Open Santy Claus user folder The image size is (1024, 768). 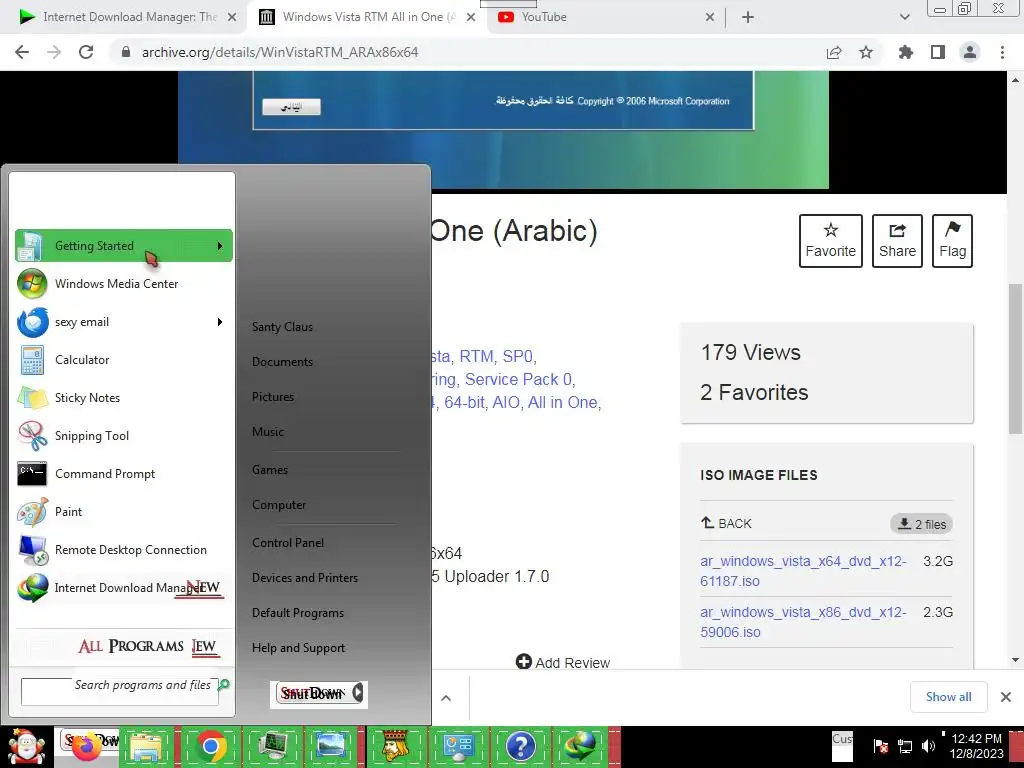(282, 327)
